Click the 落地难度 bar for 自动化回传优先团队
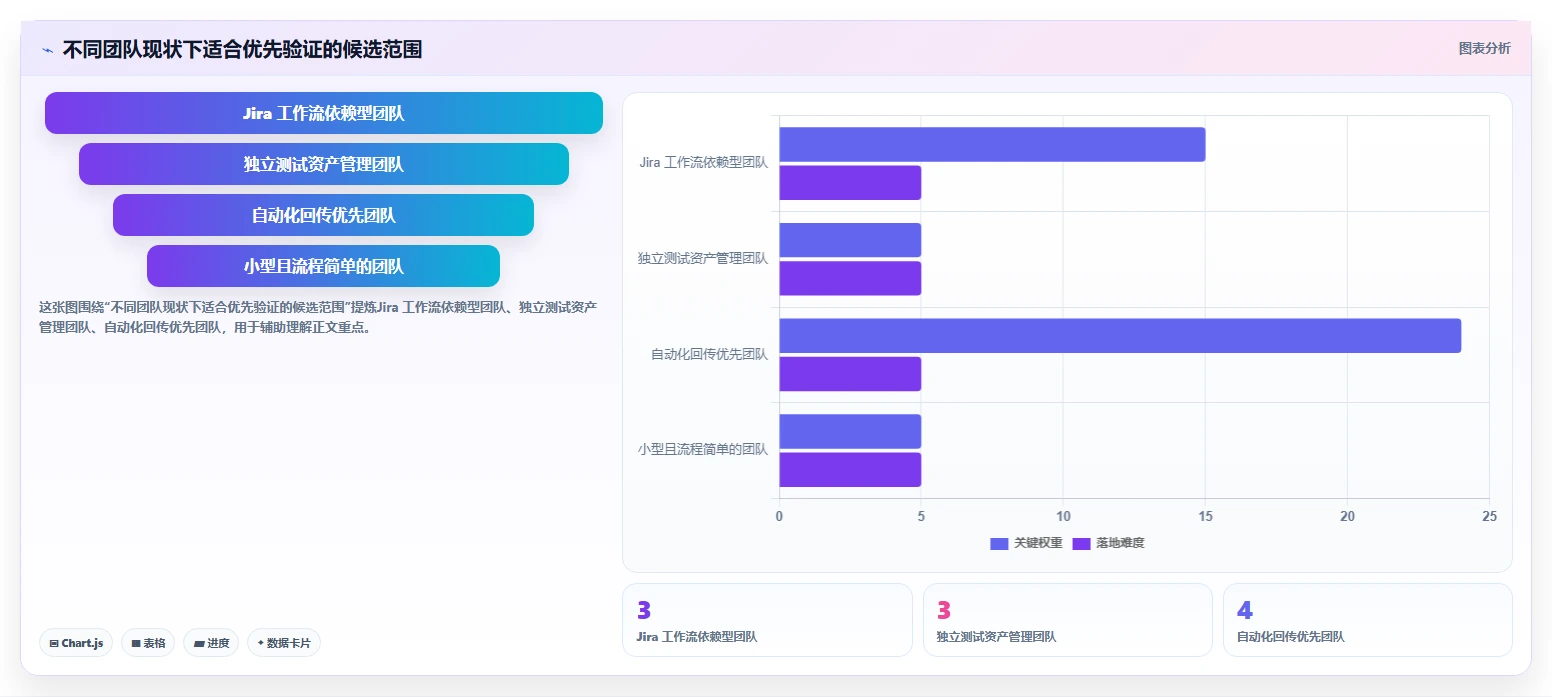Viewport: 1552px width, 697px height. pos(850,374)
